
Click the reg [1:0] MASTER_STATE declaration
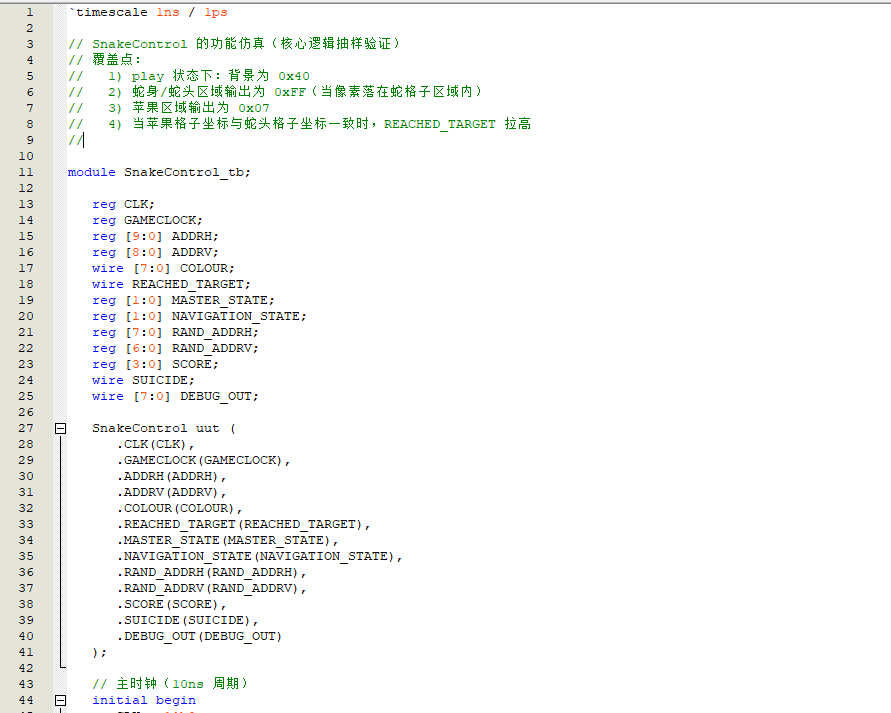[183, 300]
